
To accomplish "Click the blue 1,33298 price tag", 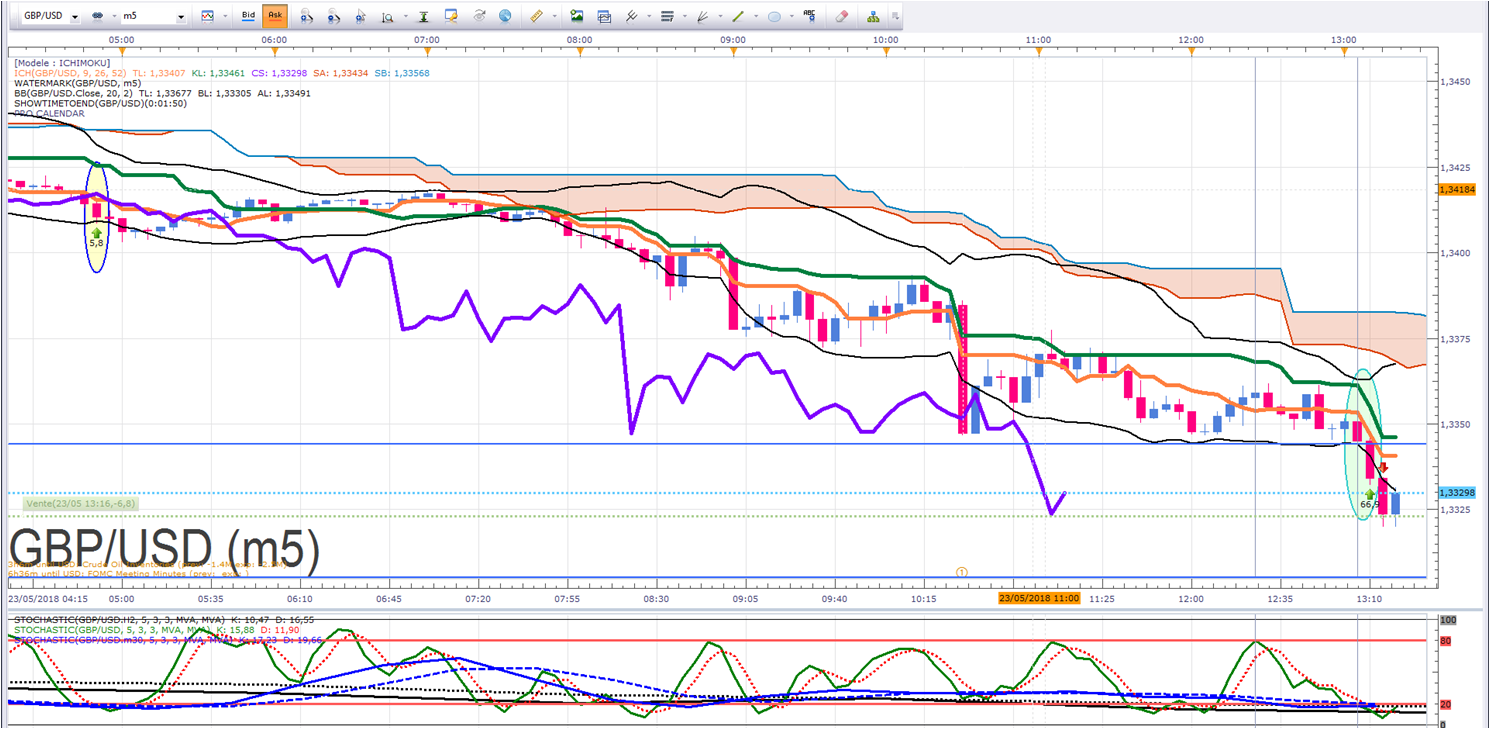I will pos(1456,493).
